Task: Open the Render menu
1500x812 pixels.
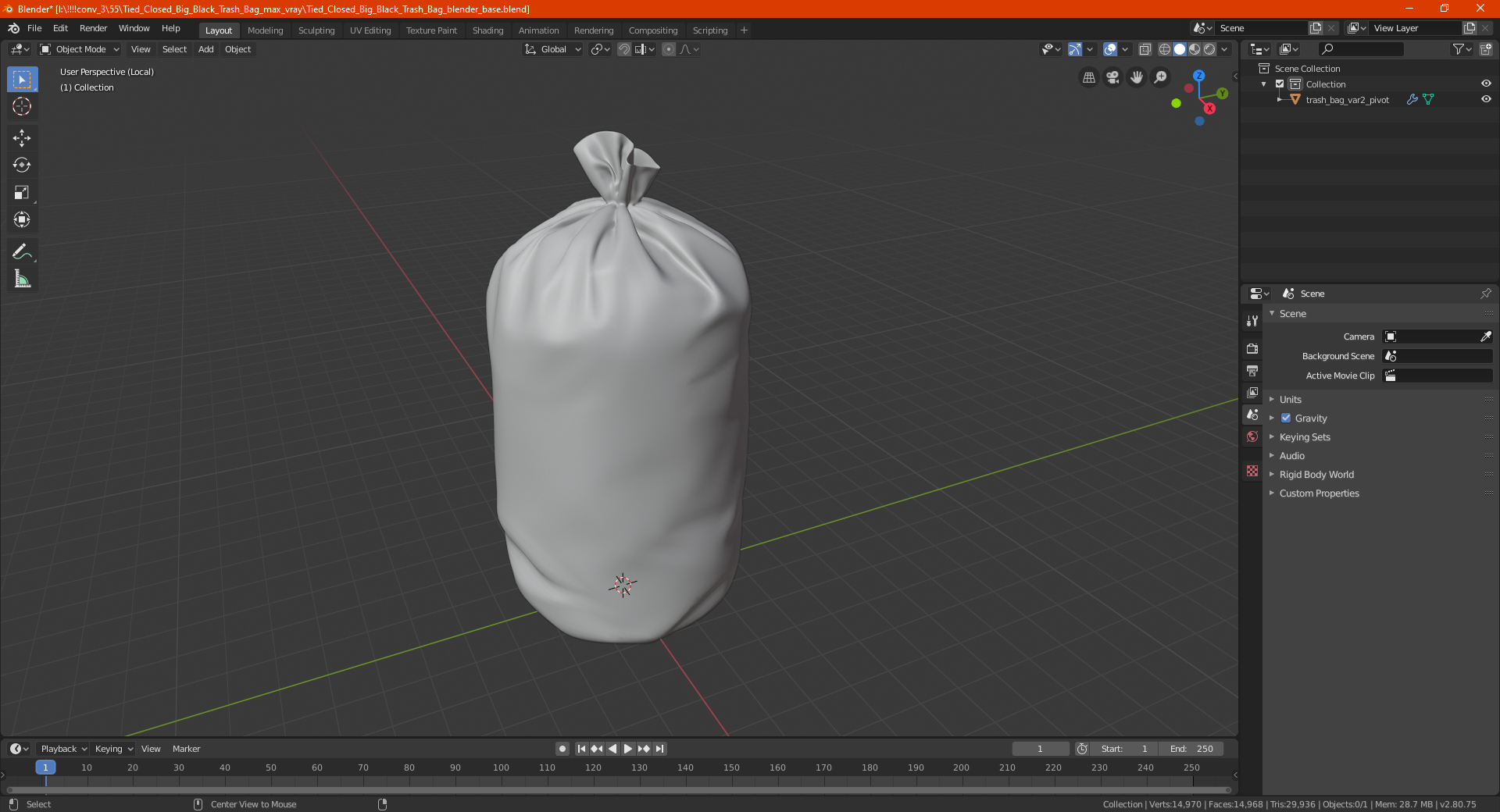Action: coord(93,28)
